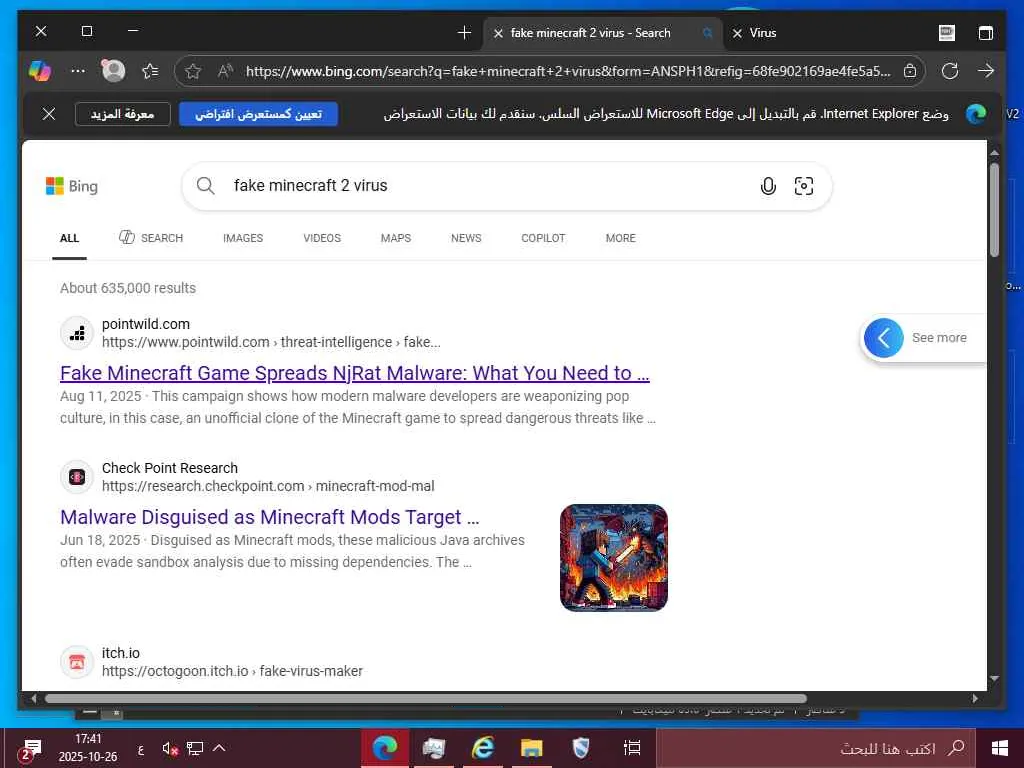Switch to the MAPS tab

396,238
